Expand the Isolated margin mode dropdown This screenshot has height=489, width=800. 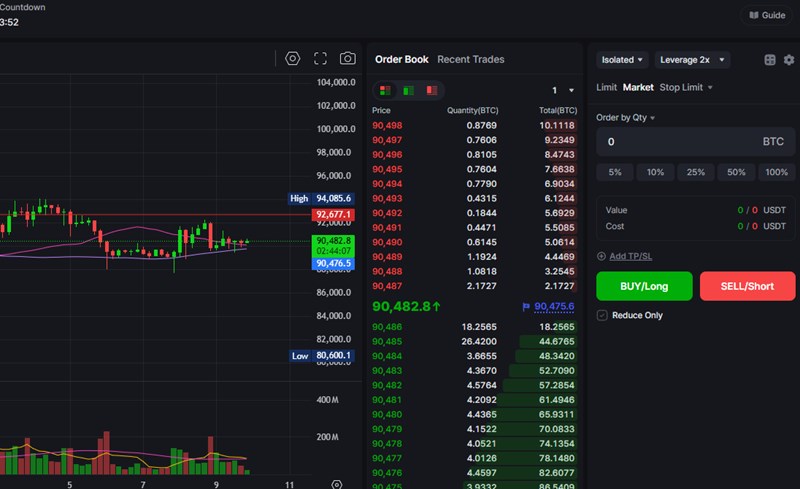[622, 60]
